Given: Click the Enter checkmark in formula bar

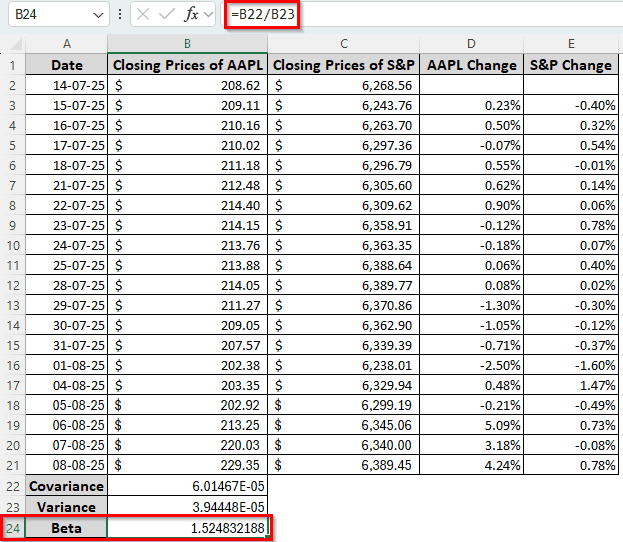Looking at the screenshot, I should pyautogui.click(x=166, y=15).
